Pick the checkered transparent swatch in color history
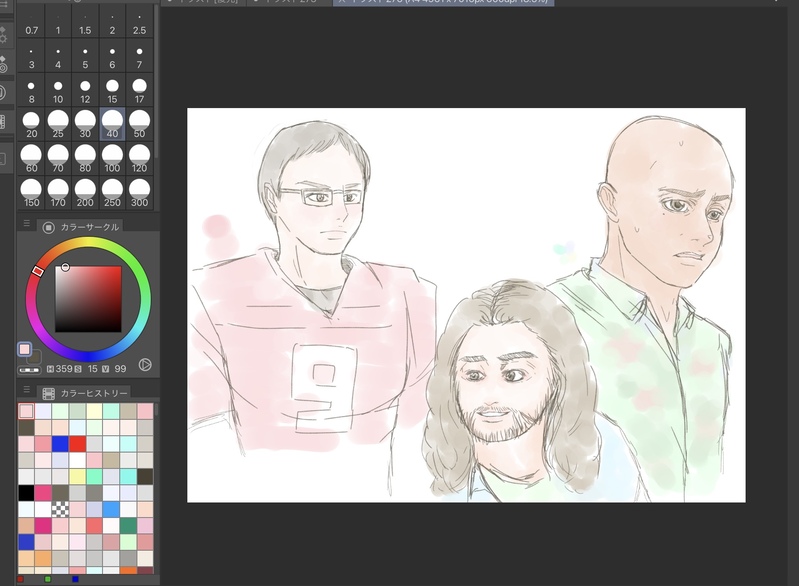Viewport: 799px width, 586px height. (60, 509)
